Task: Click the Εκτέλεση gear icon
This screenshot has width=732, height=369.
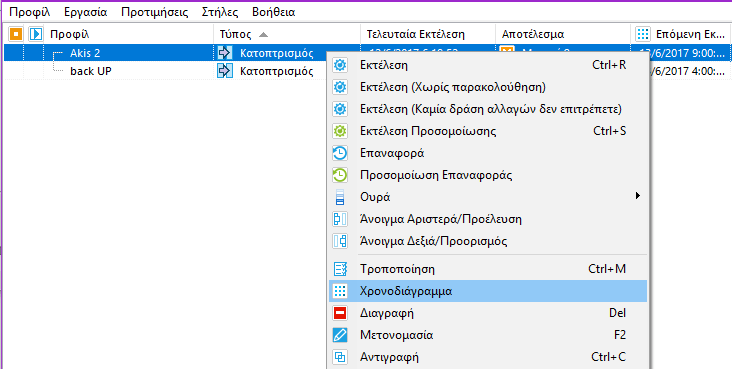Action: (340, 65)
